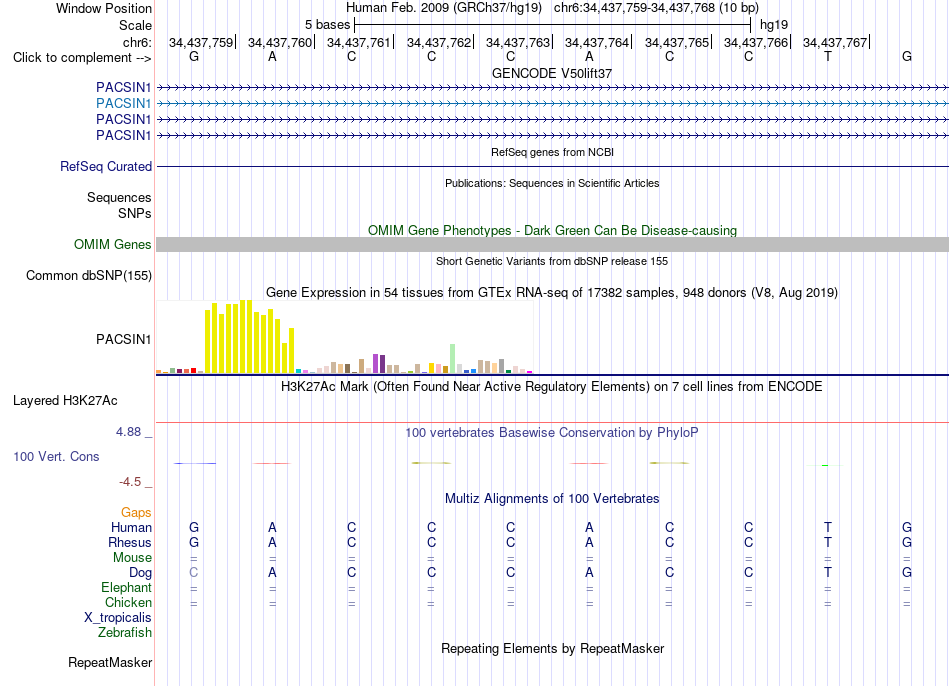Click the 'chr6:' base position label

tap(137, 42)
